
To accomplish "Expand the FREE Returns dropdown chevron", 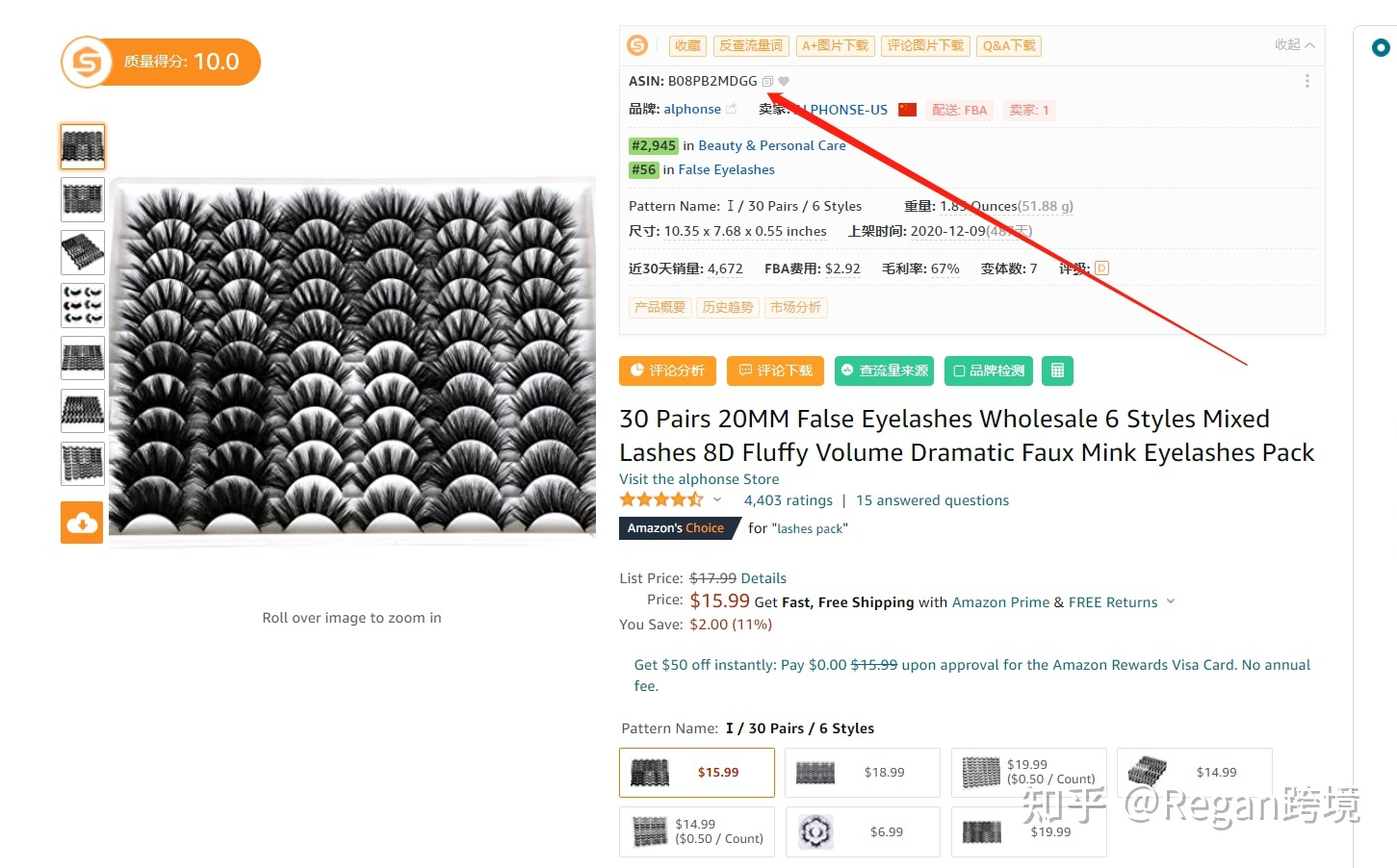I will point(1171,601).
